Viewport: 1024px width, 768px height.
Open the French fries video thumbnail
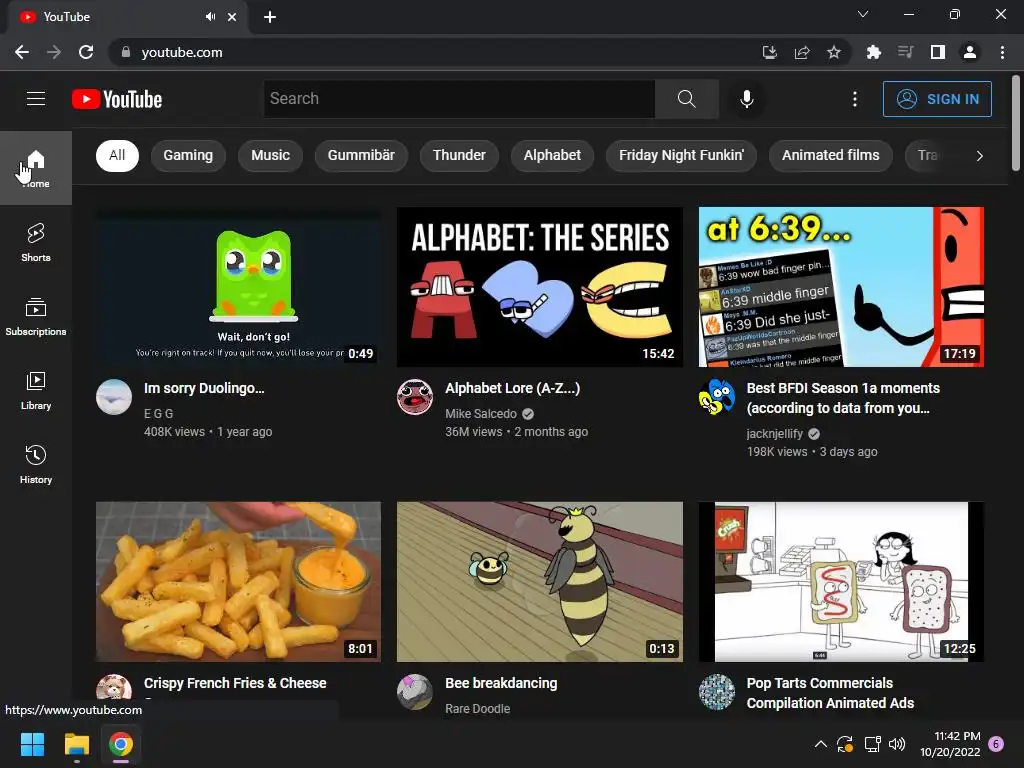(238, 582)
